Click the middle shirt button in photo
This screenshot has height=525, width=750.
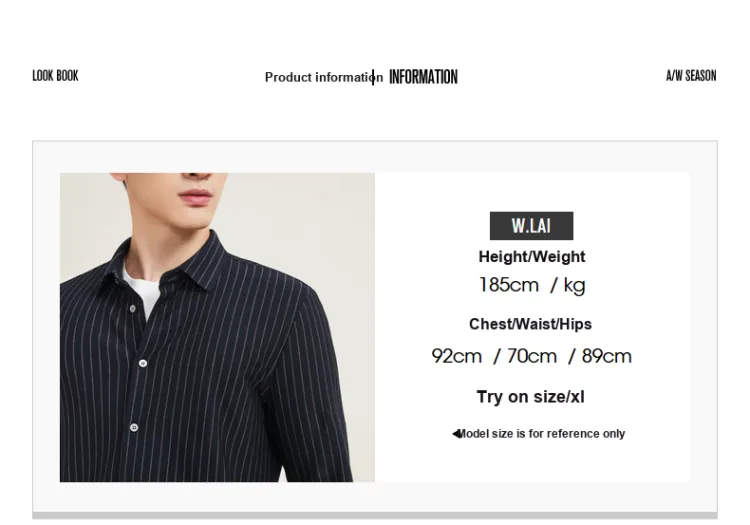click(x=143, y=363)
